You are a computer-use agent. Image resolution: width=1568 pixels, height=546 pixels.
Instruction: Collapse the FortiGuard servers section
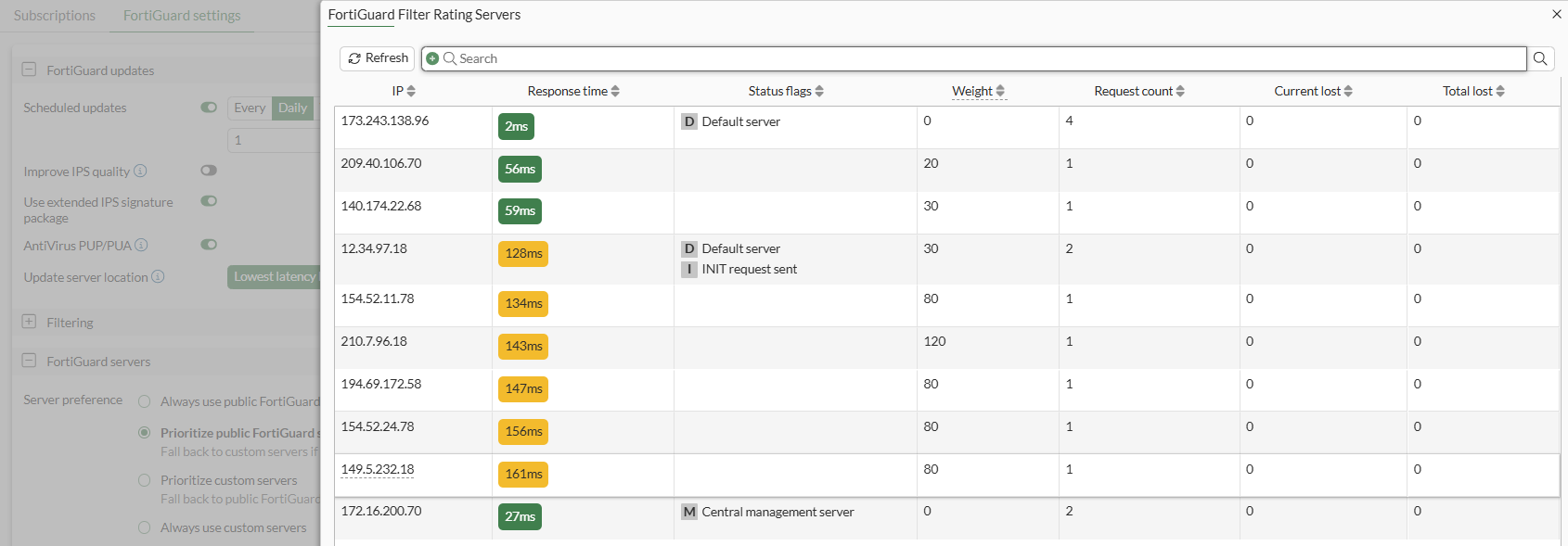29,361
